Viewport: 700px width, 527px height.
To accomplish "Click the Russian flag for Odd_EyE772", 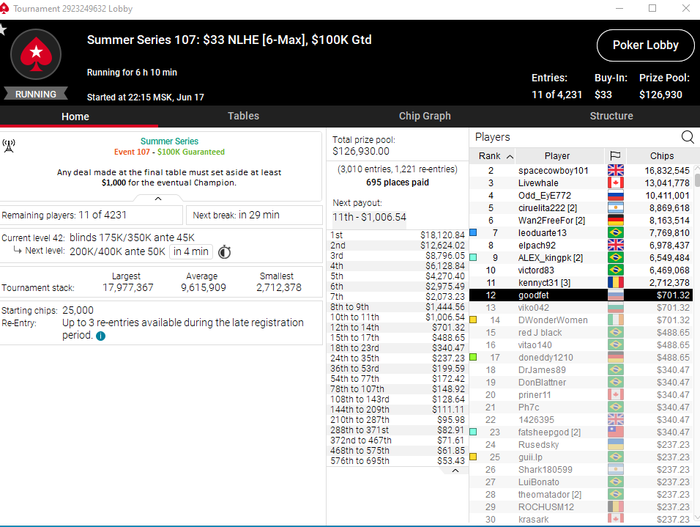I will click(x=616, y=195).
